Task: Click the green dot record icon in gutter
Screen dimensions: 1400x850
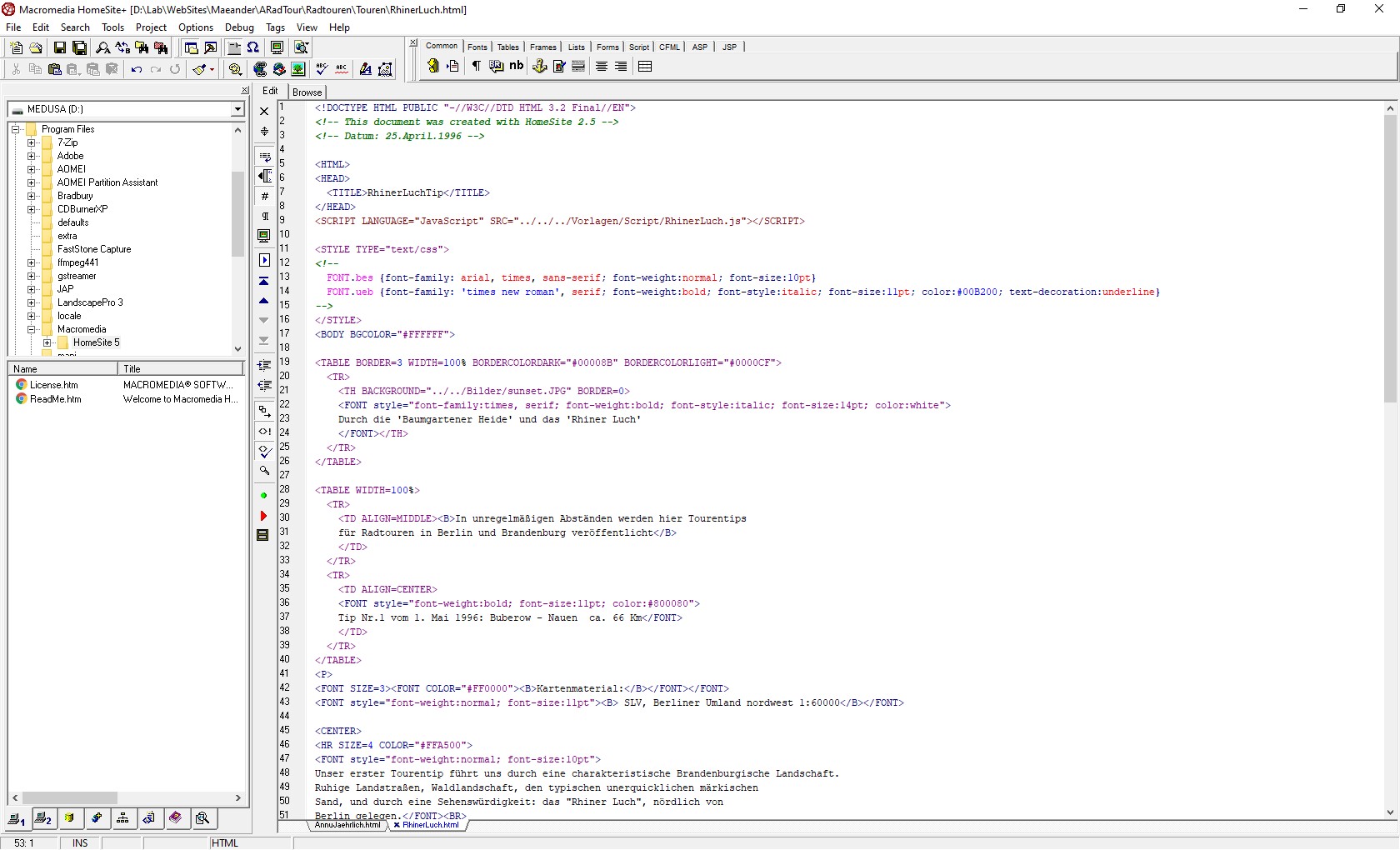Action: [x=264, y=496]
